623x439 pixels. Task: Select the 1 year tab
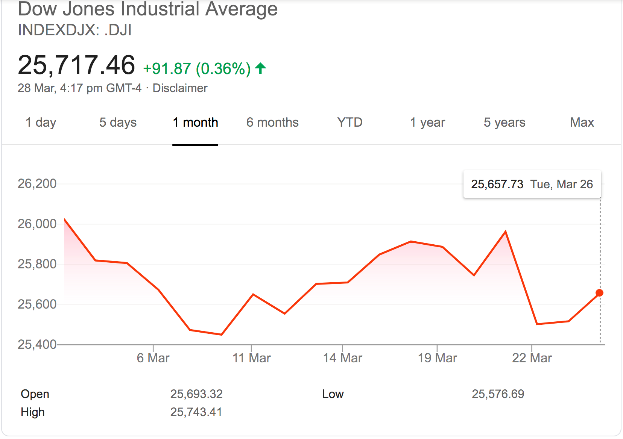[x=427, y=122]
